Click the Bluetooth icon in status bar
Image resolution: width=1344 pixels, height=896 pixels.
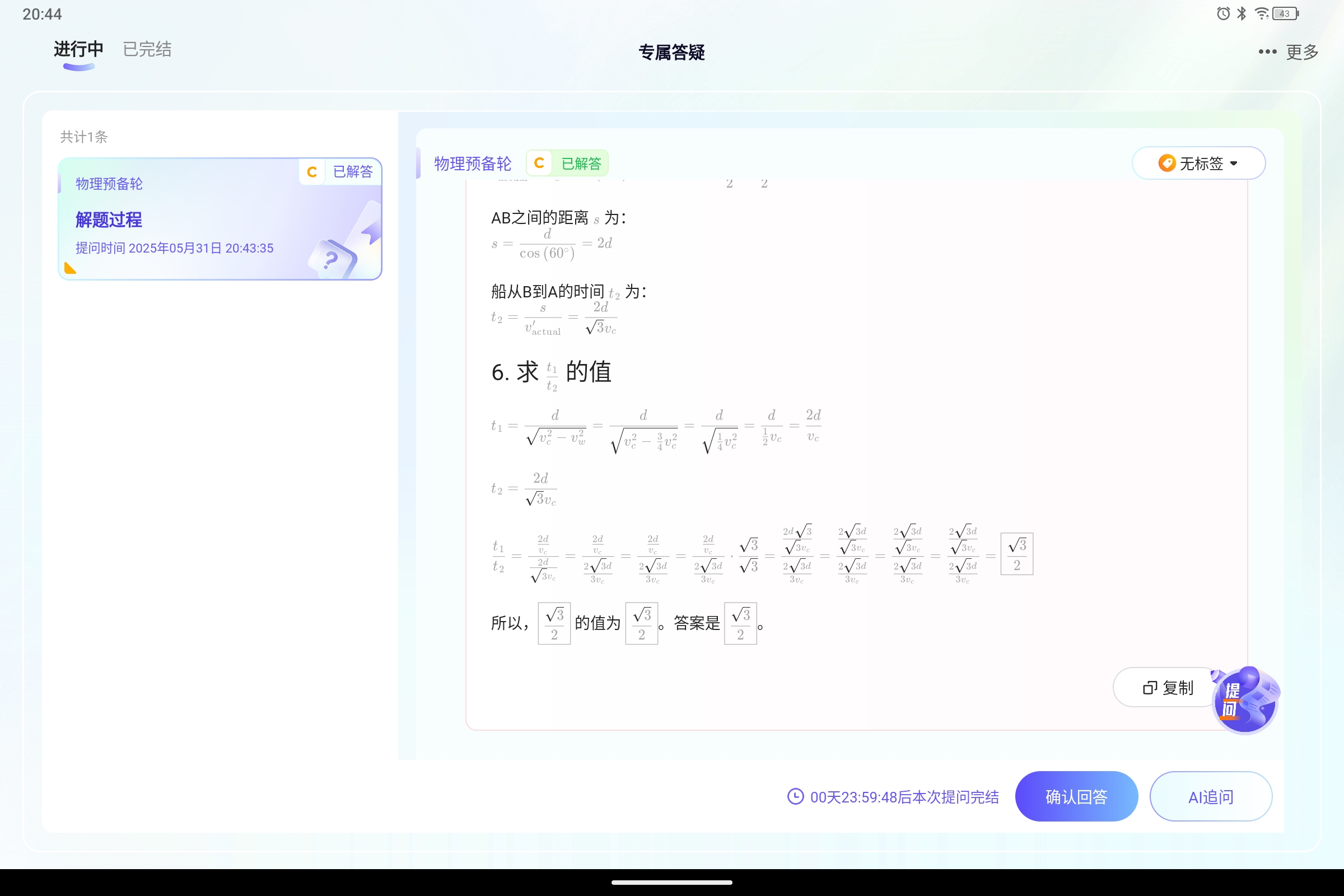click(x=1241, y=13)
